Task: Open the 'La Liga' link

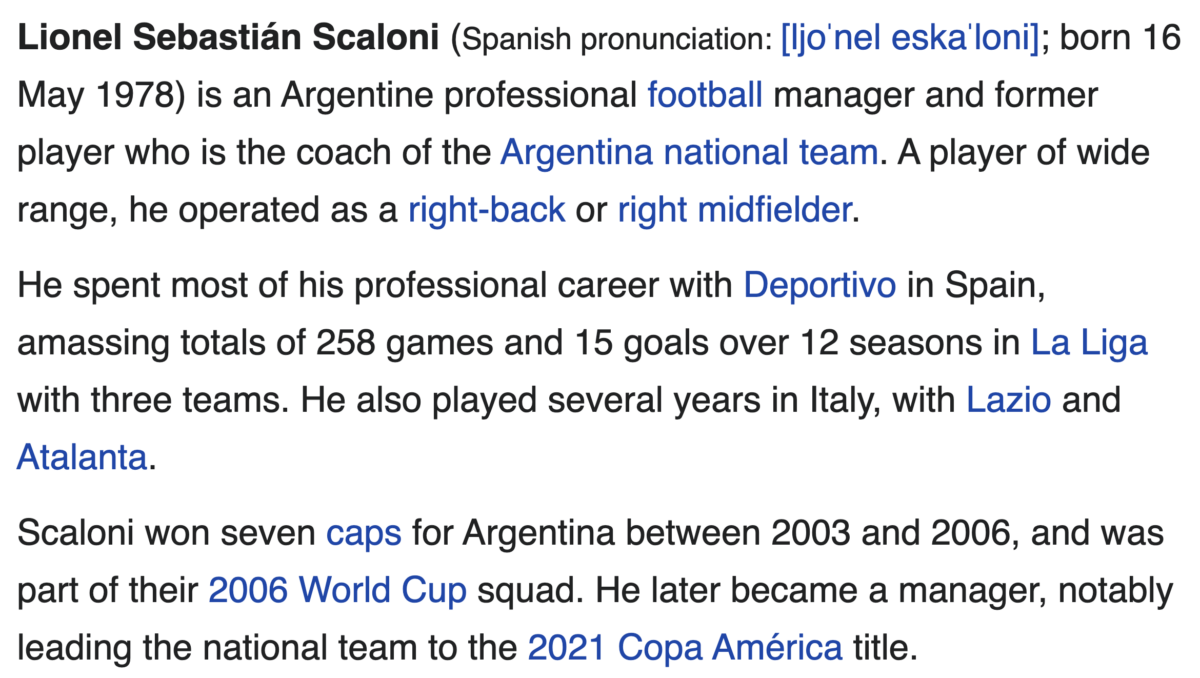Action: [x=1089, y=343]
